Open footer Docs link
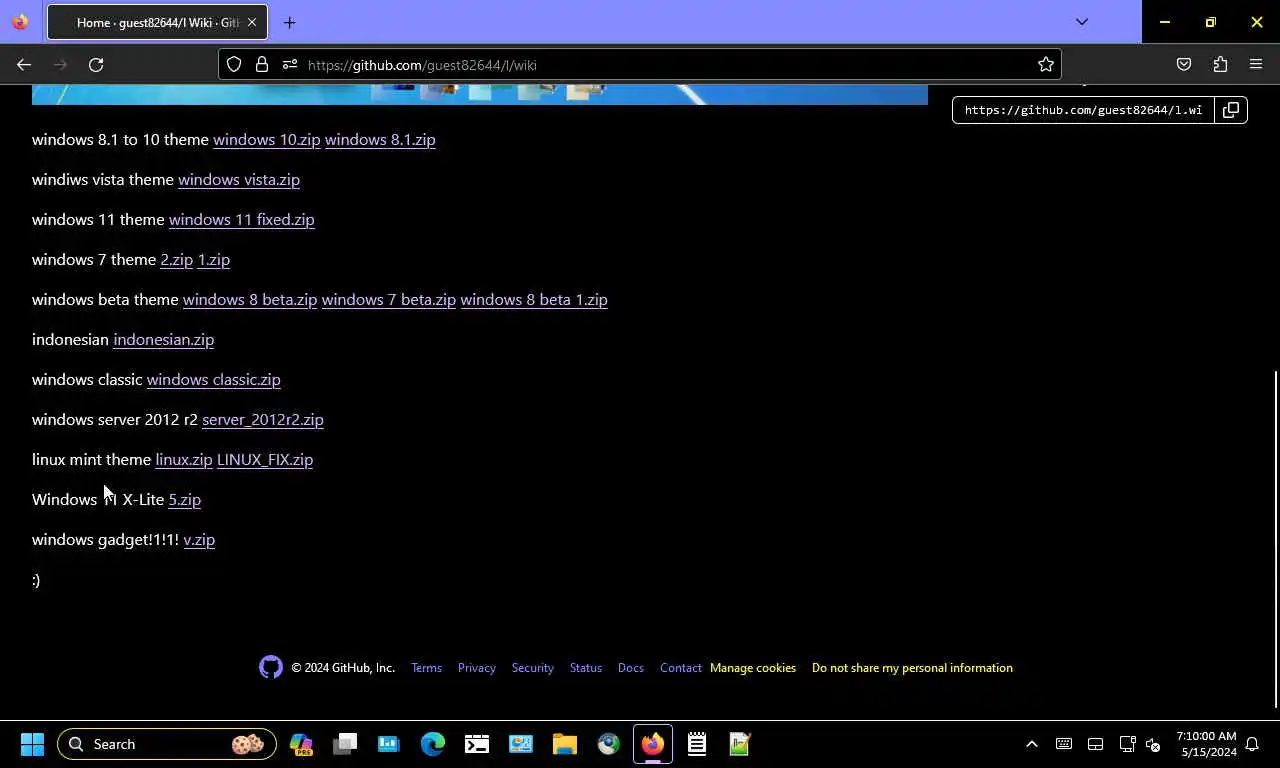 pos(631,668)
